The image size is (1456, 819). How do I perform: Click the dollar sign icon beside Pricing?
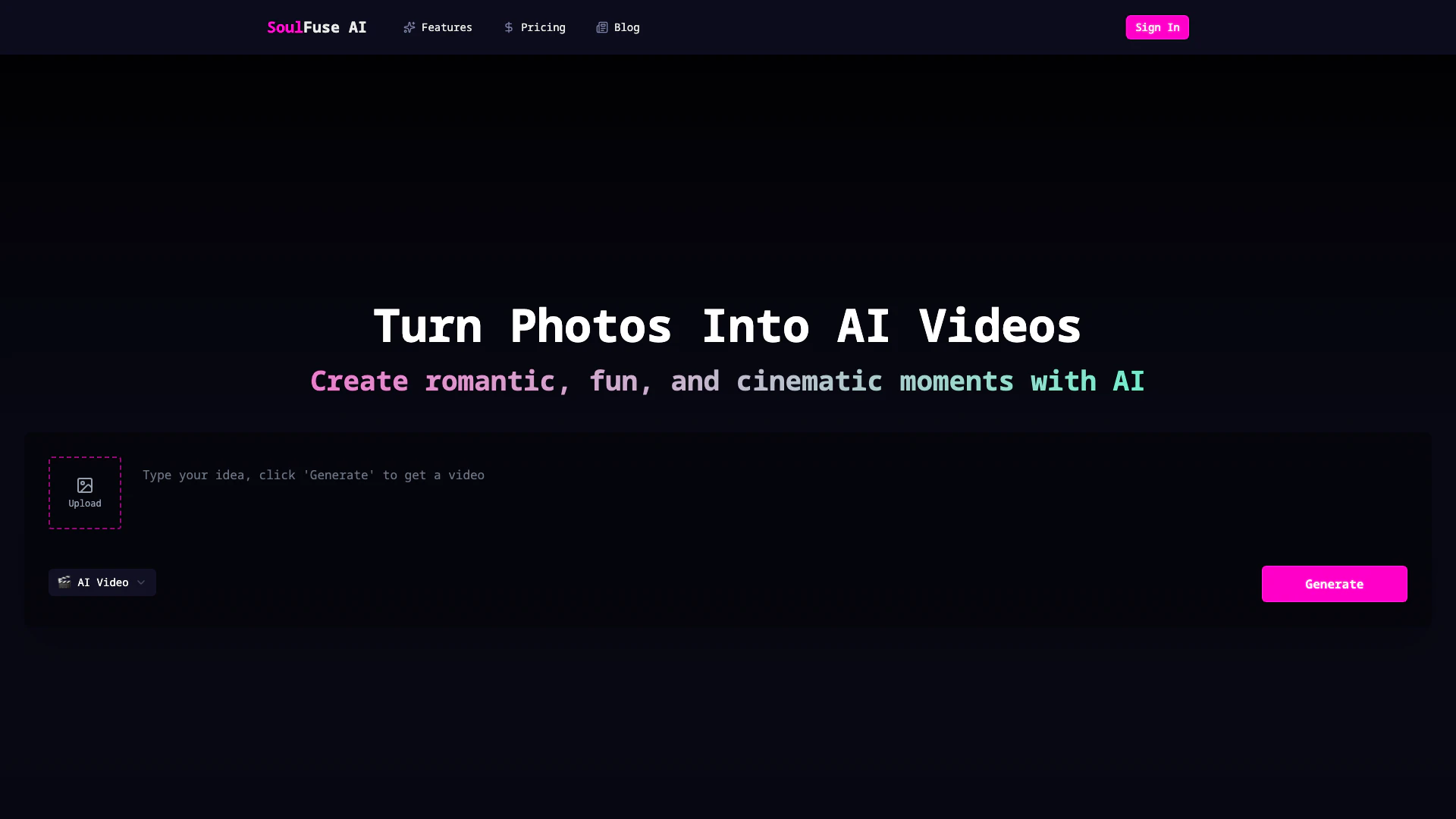tap(509, 27)
